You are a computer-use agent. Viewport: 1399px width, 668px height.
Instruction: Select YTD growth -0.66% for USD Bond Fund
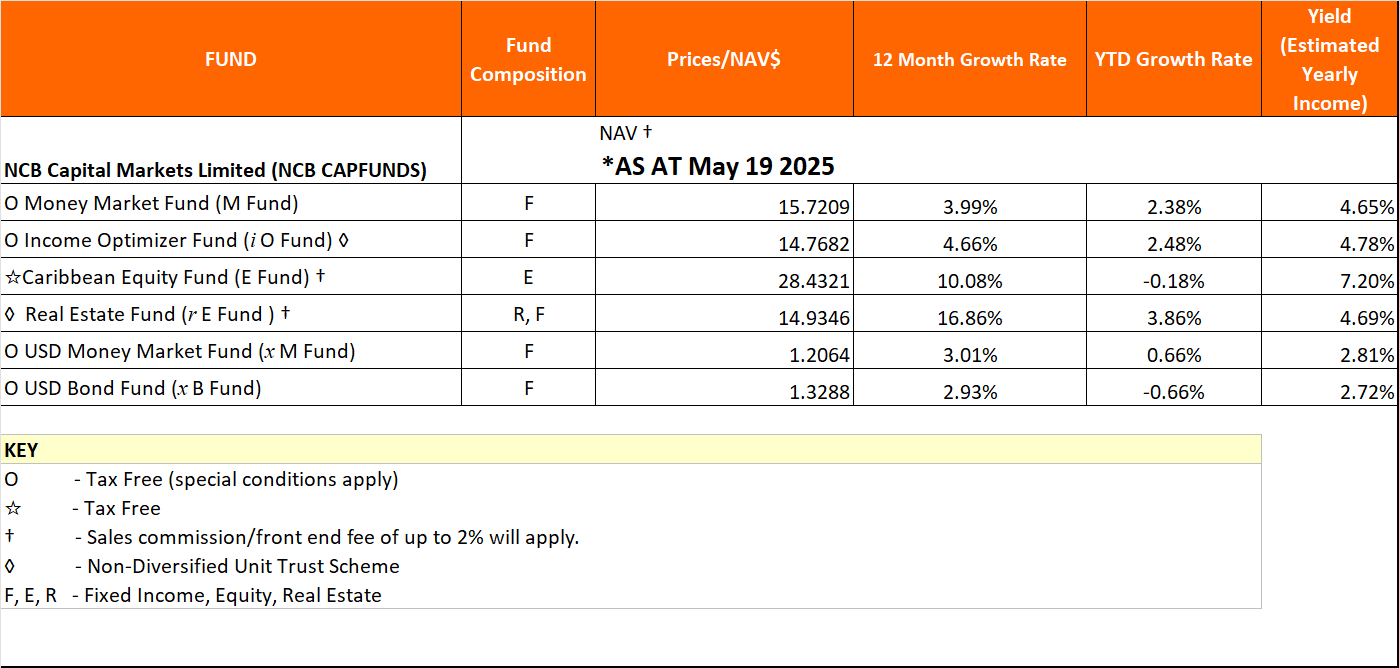(x=1173, y=393)
